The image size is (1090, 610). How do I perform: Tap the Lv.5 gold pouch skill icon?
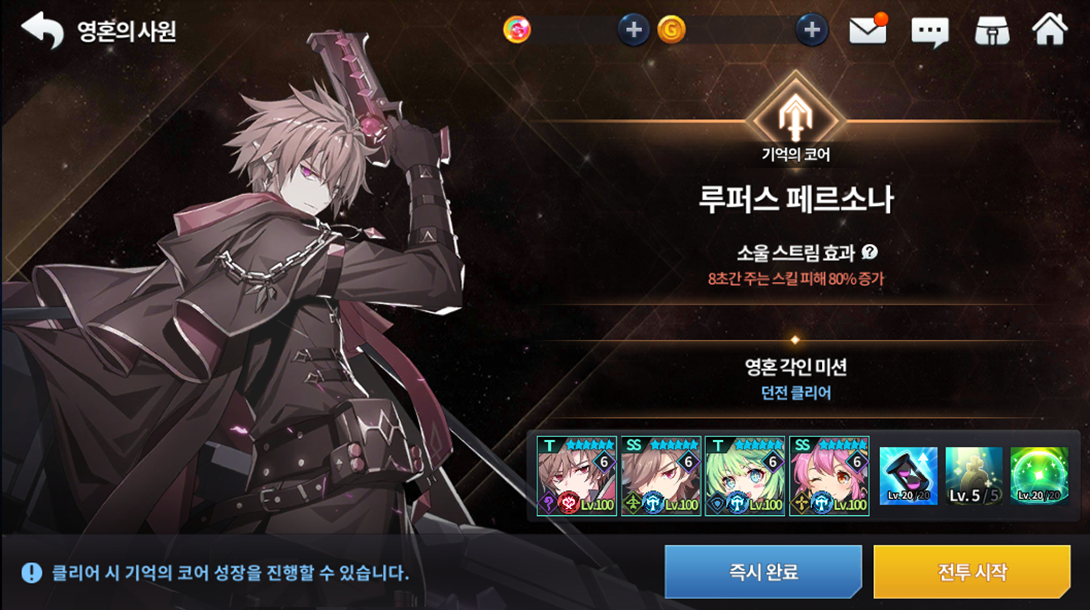point(973,476)
